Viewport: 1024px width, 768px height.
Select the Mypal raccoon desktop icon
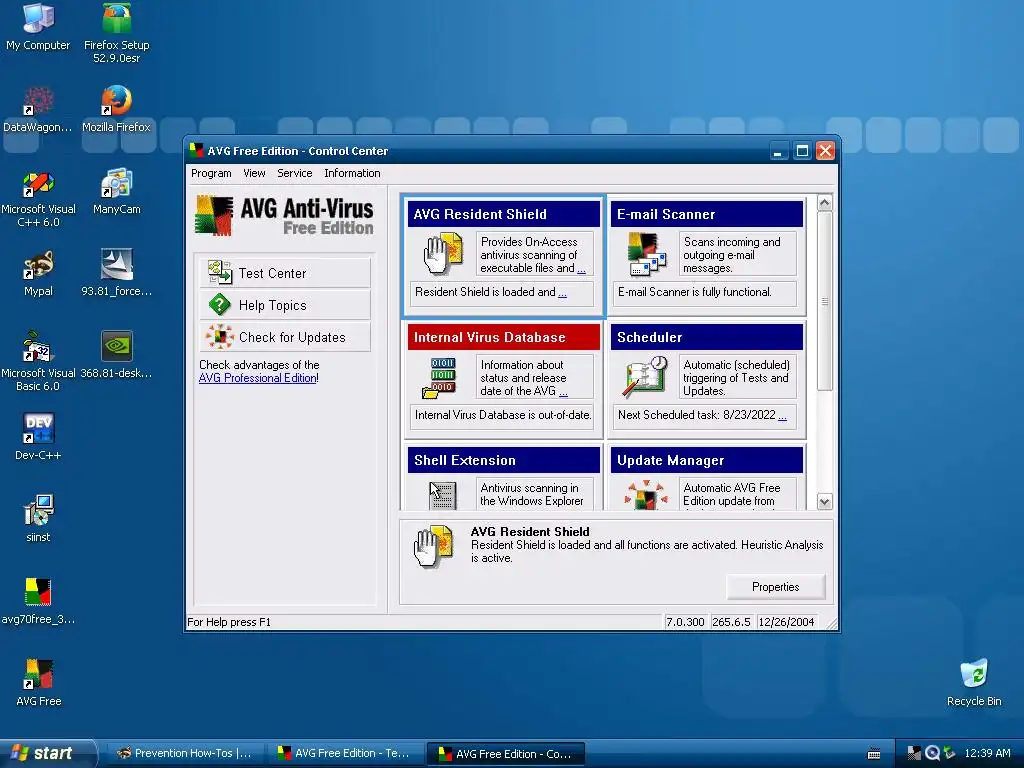[x=38, y=274]
